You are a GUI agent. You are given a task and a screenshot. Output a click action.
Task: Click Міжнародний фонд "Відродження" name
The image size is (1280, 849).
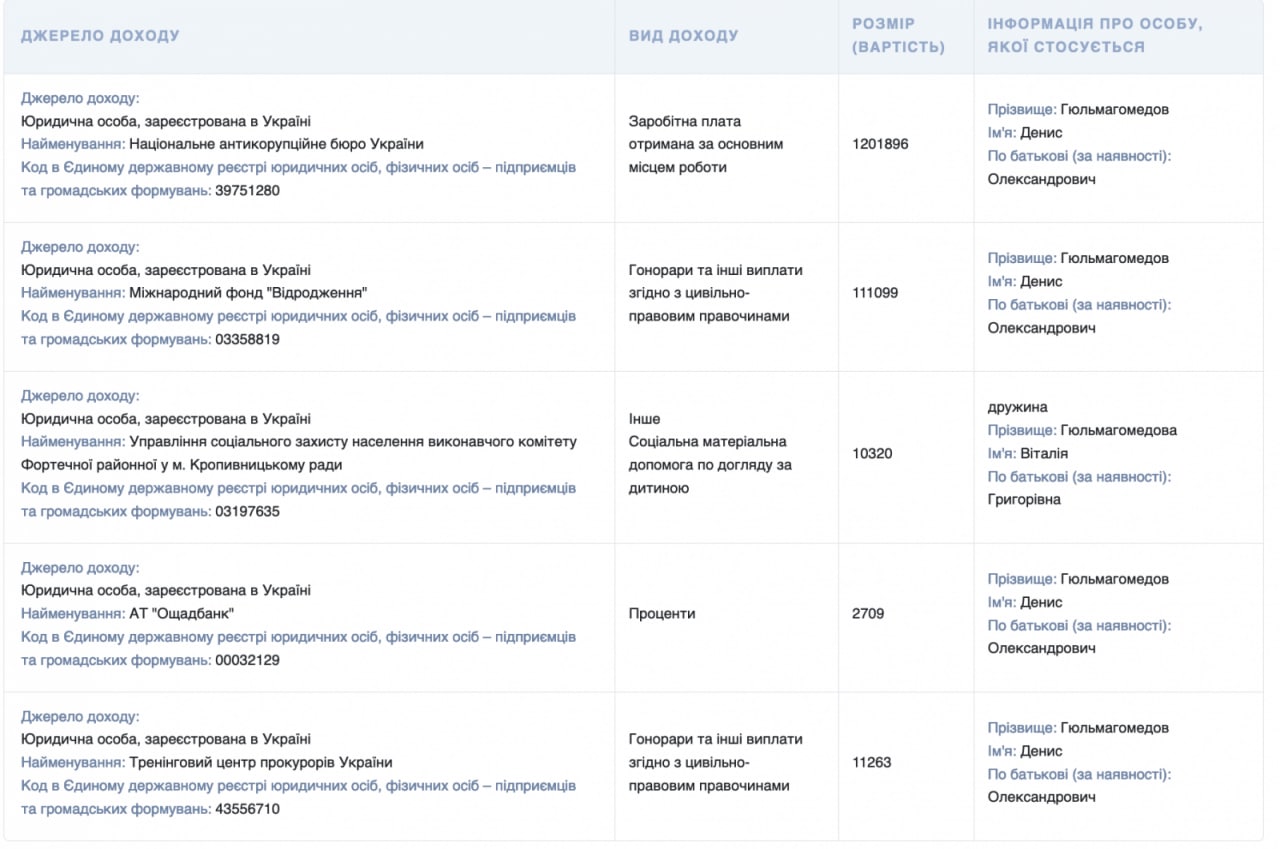coord(249,293)
